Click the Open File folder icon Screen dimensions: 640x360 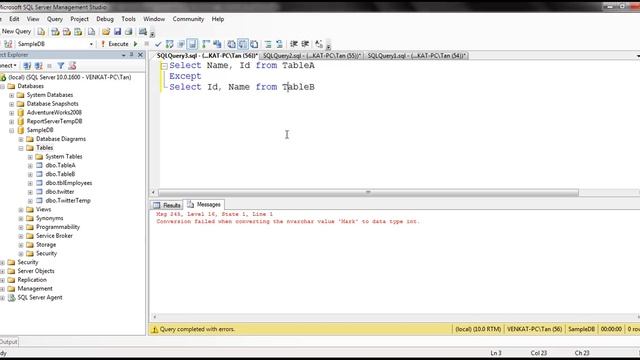coord(106,32)
